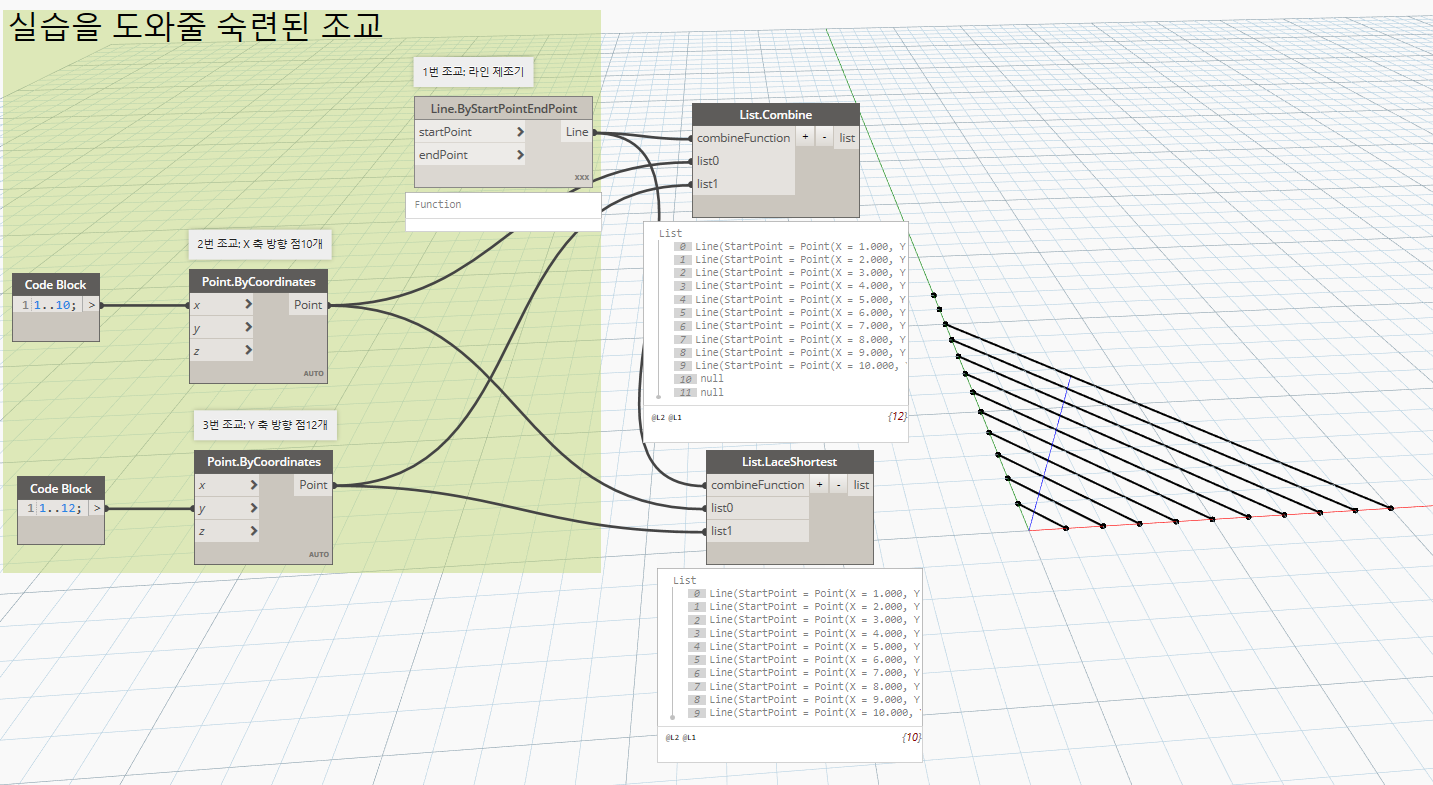Click output port of the 1..12 Code Block
This screenshot has height=785, width=1433.
pos(96,508)
